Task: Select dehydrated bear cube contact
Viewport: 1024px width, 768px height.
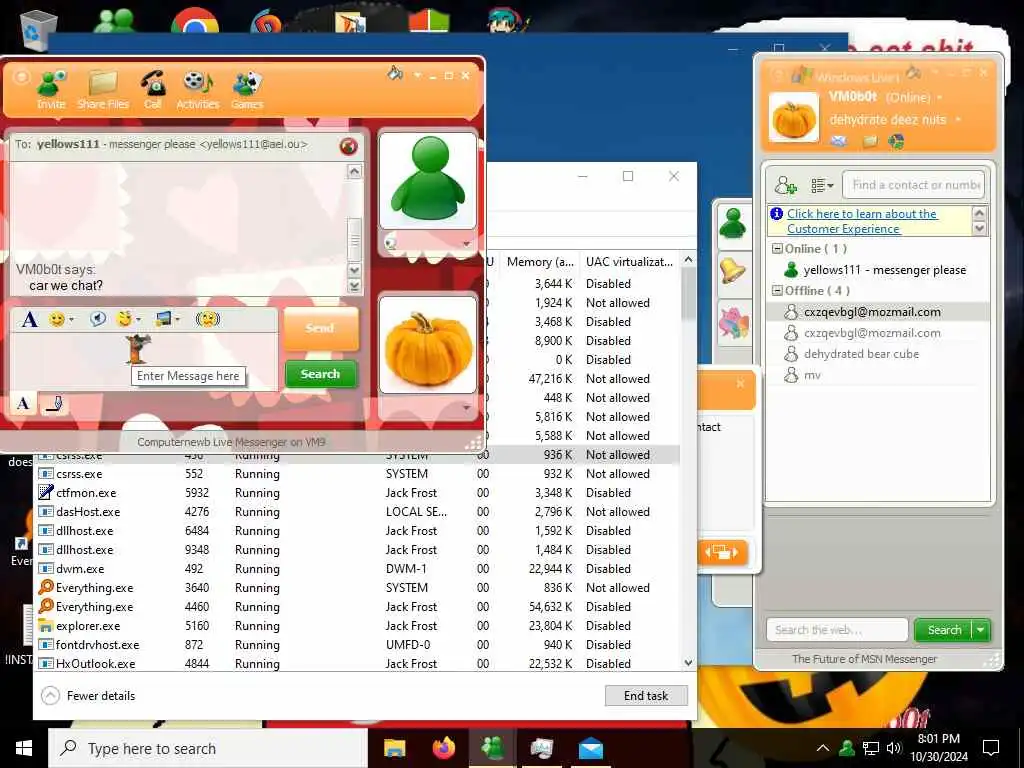Action: [877, 354]
